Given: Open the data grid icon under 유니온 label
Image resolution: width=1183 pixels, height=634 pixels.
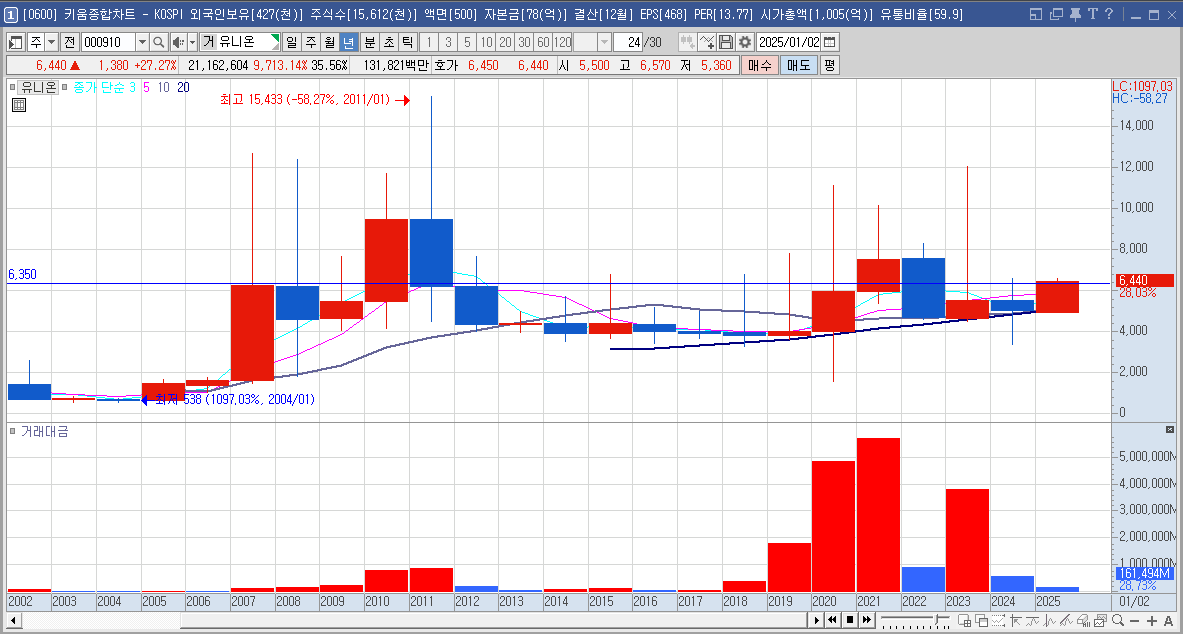Looking at the screenshot, I should (x=19, y=105).
